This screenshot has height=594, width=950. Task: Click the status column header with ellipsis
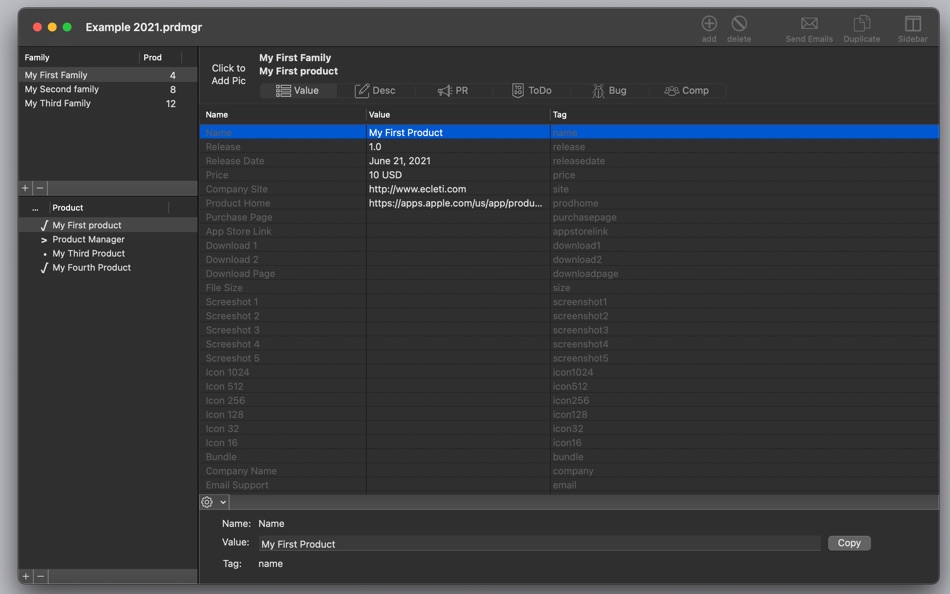click(x=35, y=207)
